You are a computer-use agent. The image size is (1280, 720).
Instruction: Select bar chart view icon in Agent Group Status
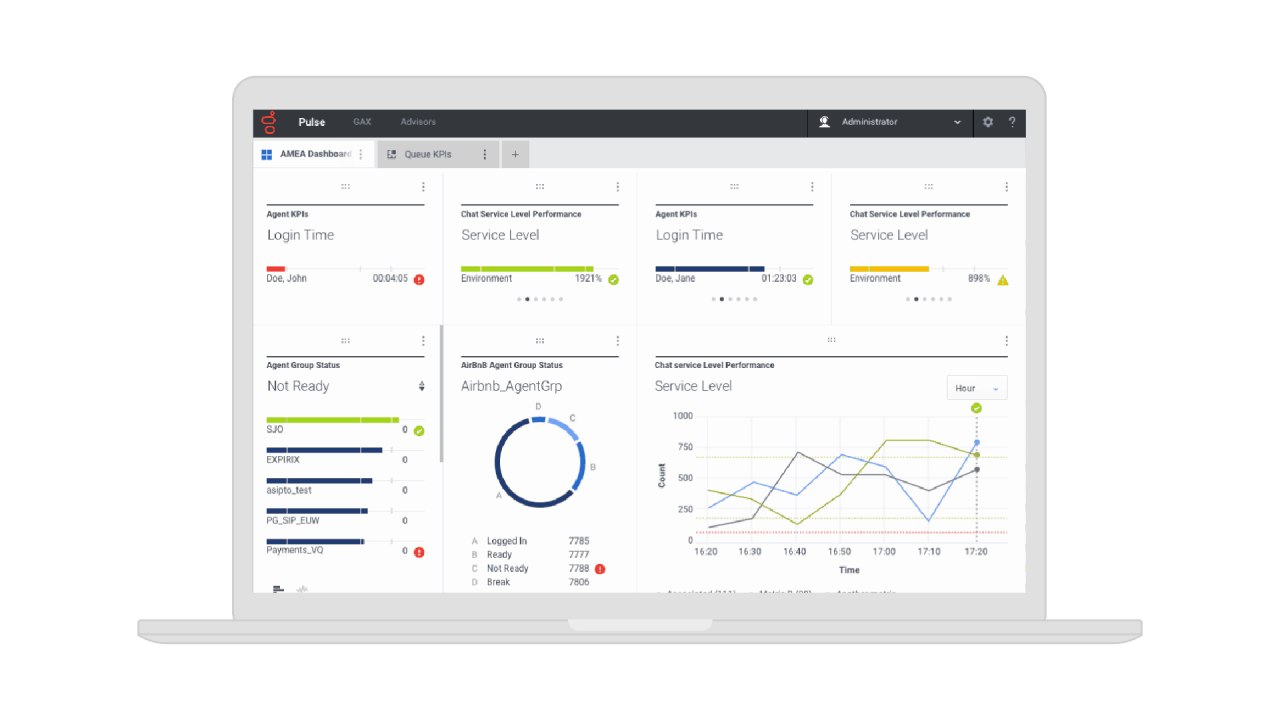click(x=278, y=589)
